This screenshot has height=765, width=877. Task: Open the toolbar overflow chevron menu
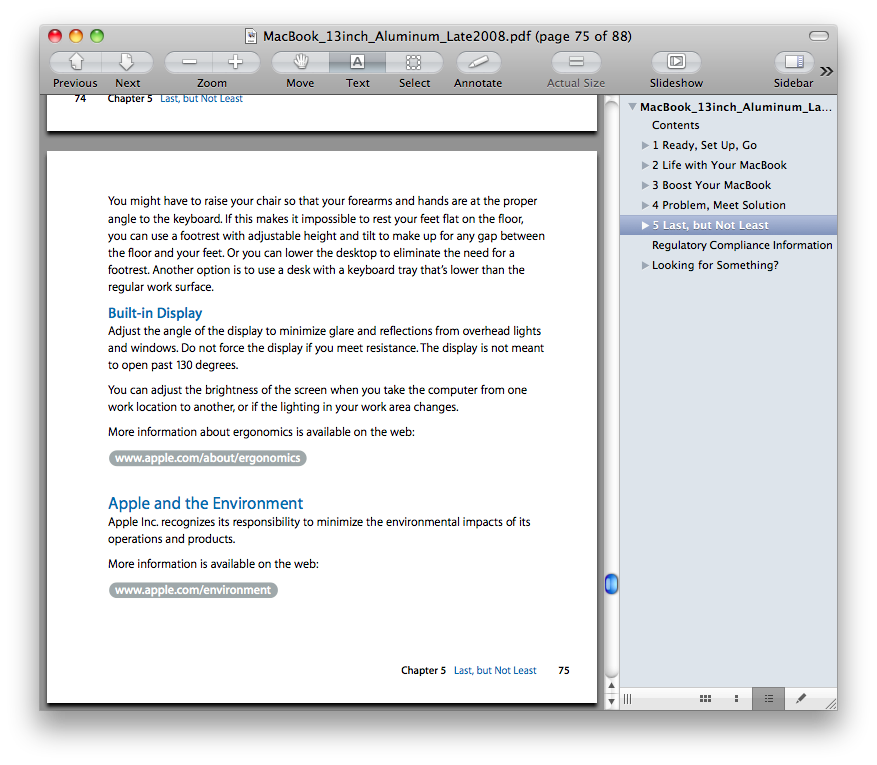coord(826,71)
